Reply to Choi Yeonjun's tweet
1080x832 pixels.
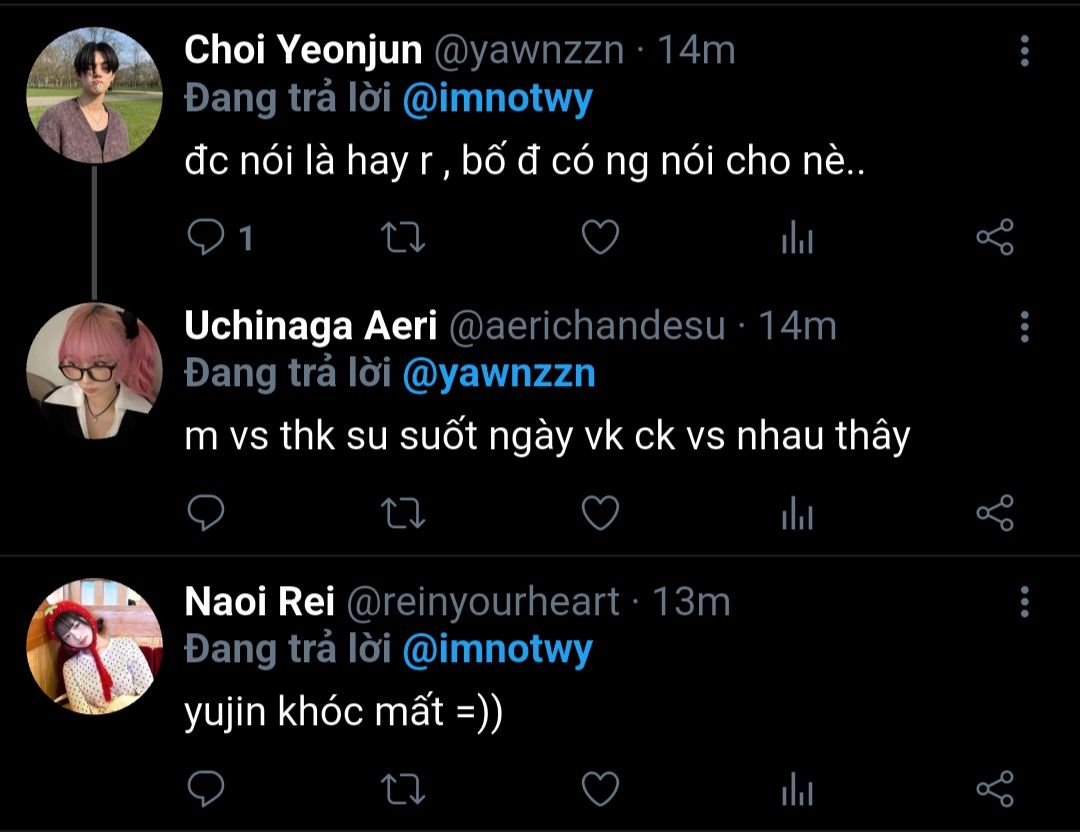click(x=207, y=238)
